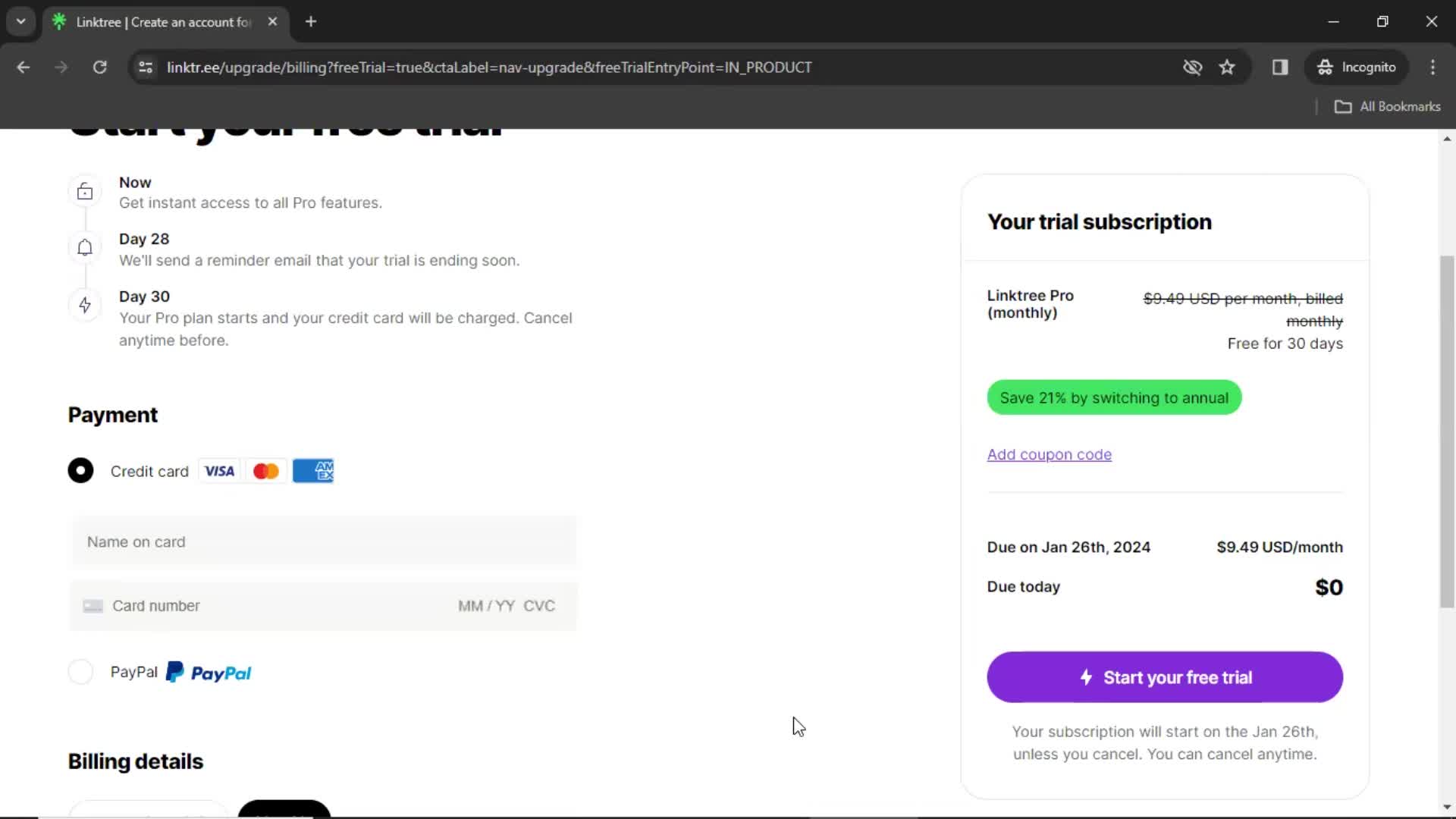
Task: Click Save 21% by switching to annual
Action: pyautogui.click(x=1114, y=398)
